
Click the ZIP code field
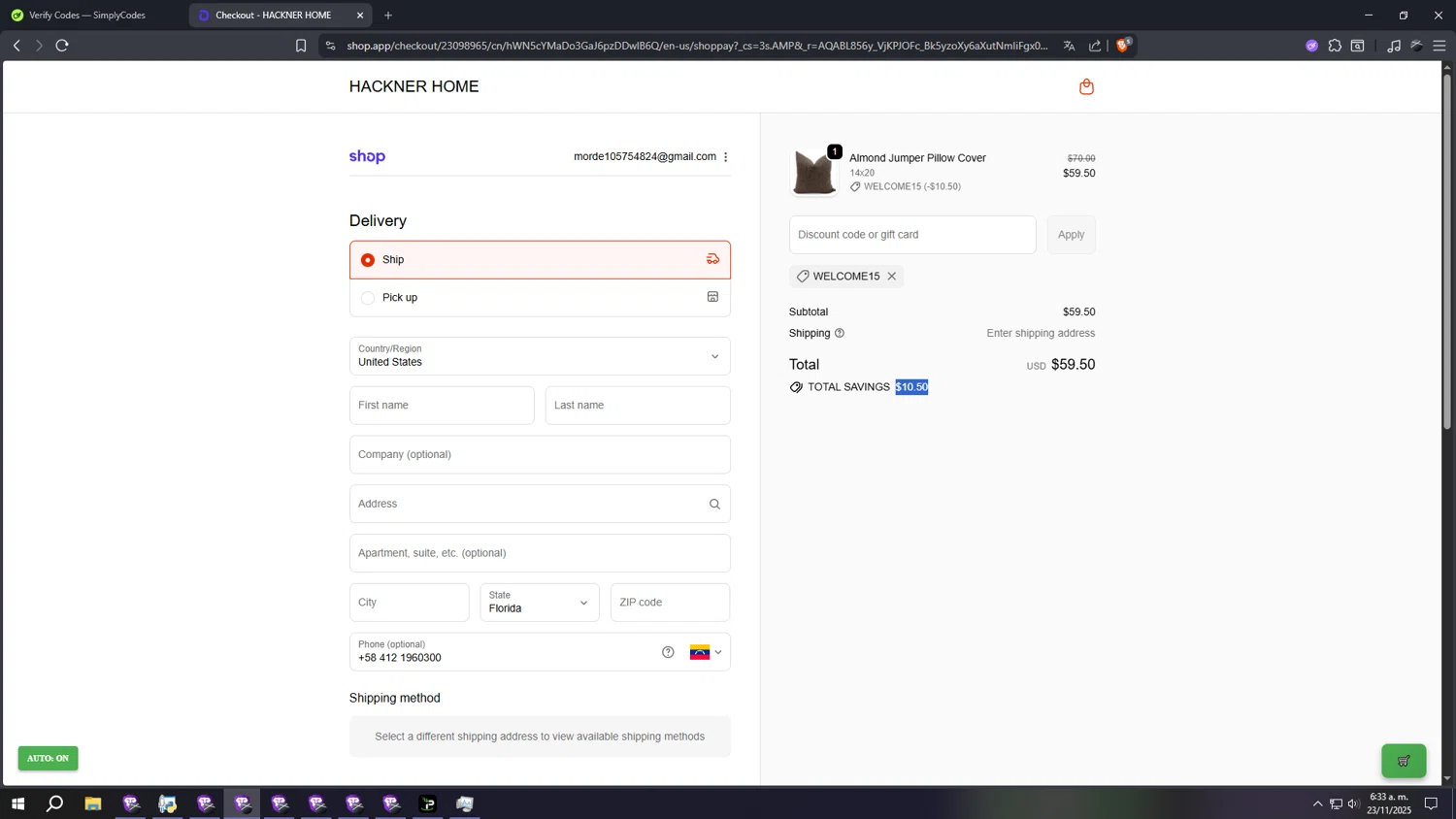pyautogui.click(x=670, y=603)
